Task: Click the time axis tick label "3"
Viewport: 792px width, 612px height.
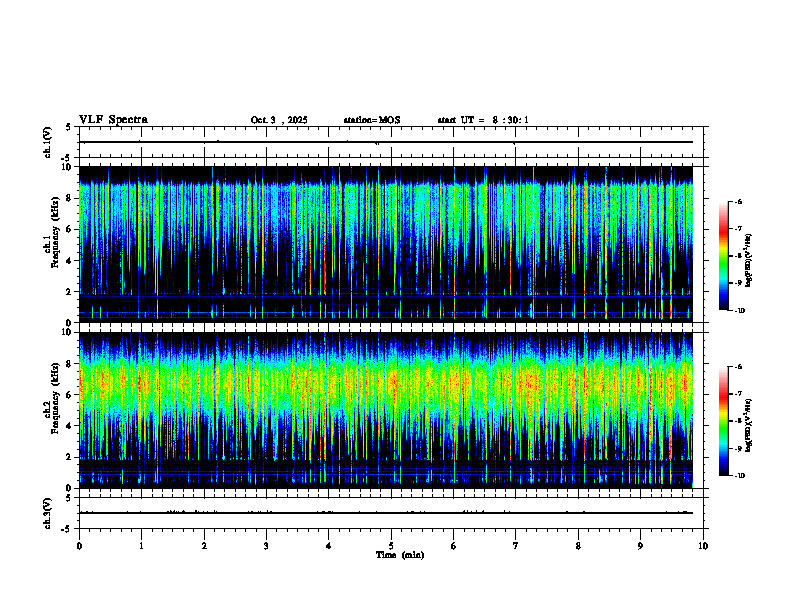Action: 266,546
